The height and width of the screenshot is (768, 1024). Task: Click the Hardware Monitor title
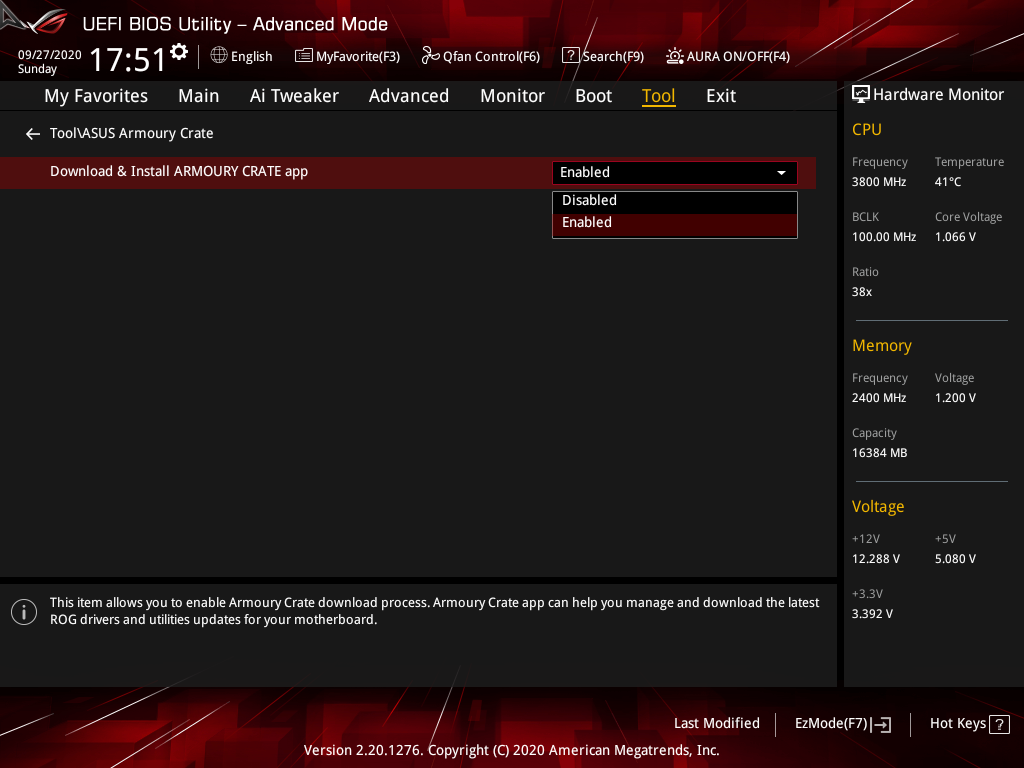coord(938,95)
